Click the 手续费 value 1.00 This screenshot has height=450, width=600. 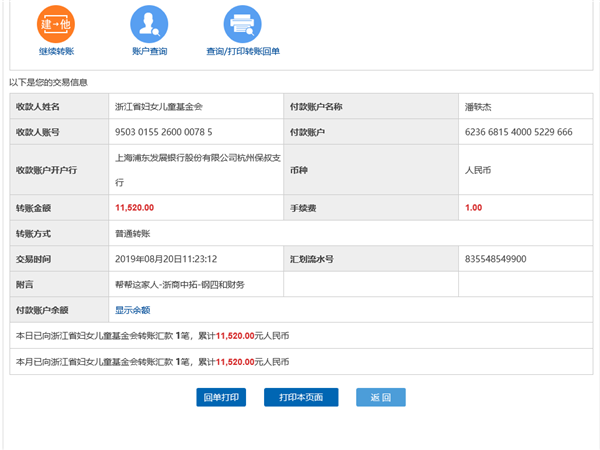click(473, 207)
